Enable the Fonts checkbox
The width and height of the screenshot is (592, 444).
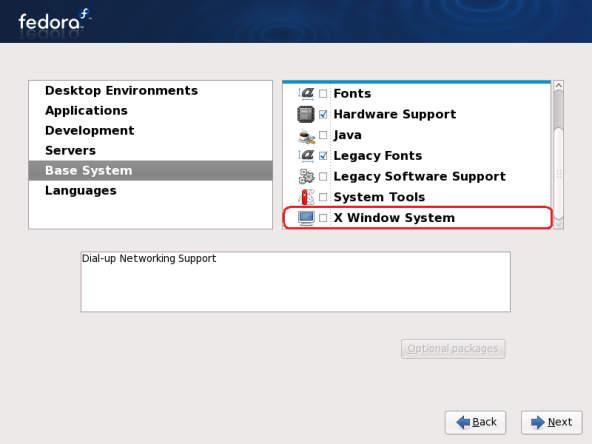coord(323,94)
